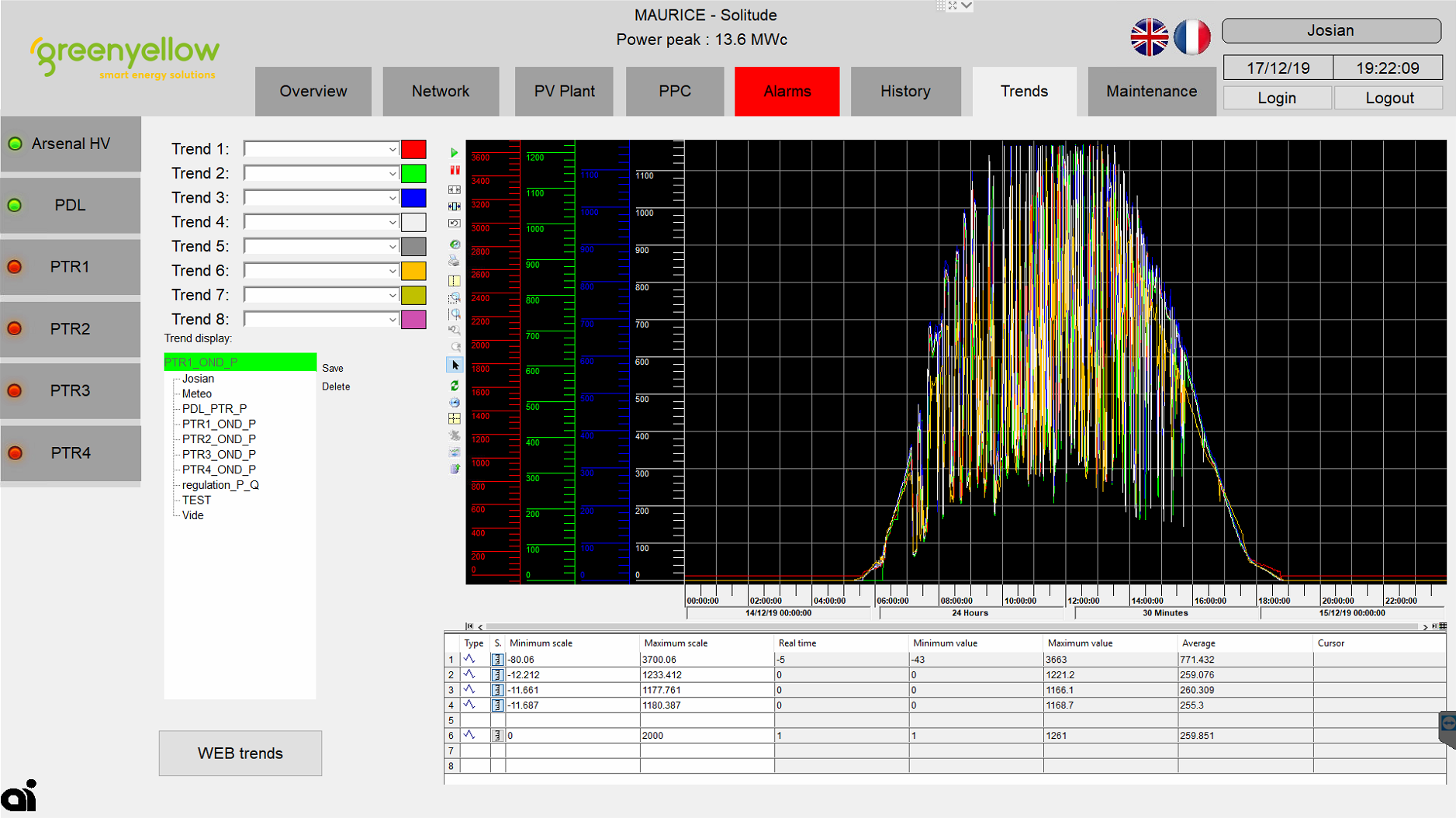Image resolution: width=1456 pixels, height=818 pixels.
Task: Open the Trend 8 dropdown list
Action: pos(392,320)
